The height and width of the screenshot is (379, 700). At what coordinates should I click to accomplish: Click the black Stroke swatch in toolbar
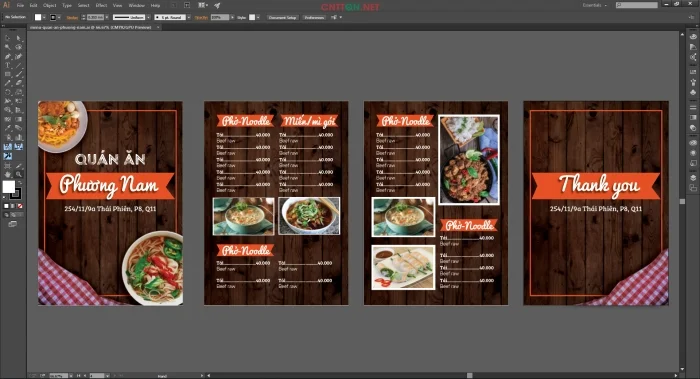click(x=16, y=194)
